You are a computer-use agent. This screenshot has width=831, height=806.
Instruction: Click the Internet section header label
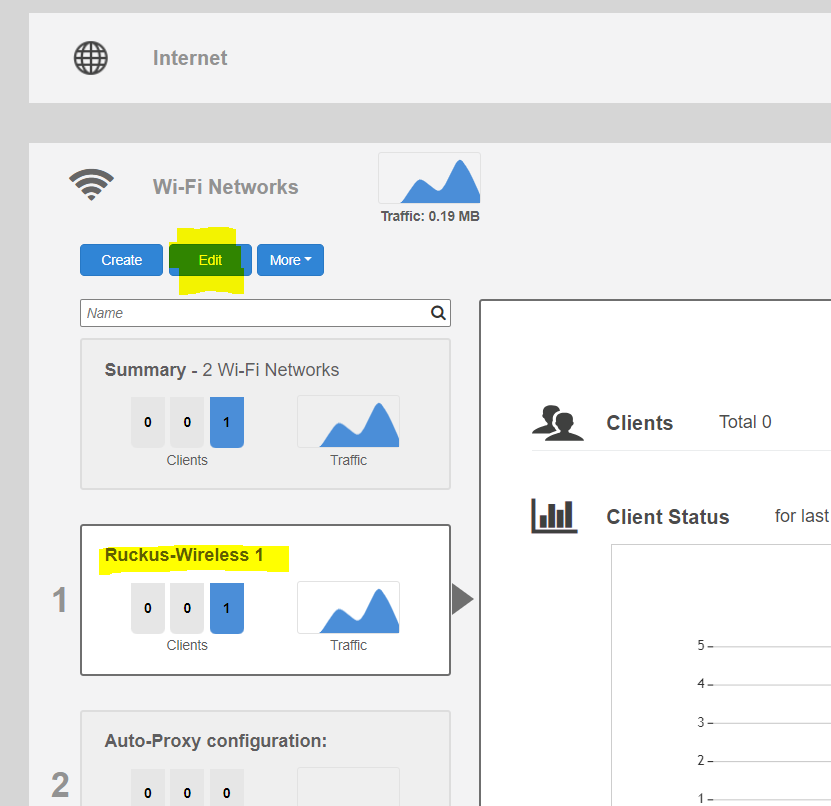(x=190, y=58)
